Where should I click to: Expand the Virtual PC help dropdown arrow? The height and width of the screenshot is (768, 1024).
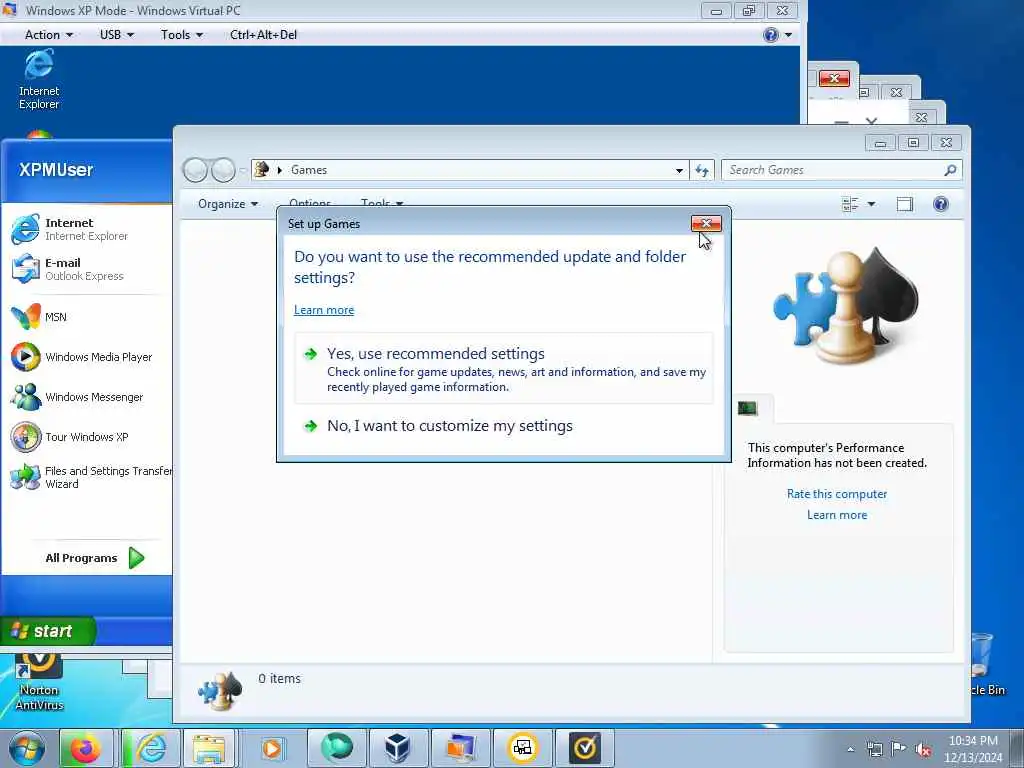coord(788,35)
